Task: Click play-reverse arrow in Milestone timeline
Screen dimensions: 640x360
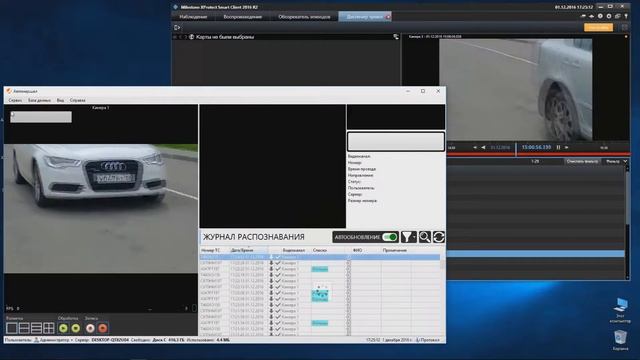Action: coord(483,147)
